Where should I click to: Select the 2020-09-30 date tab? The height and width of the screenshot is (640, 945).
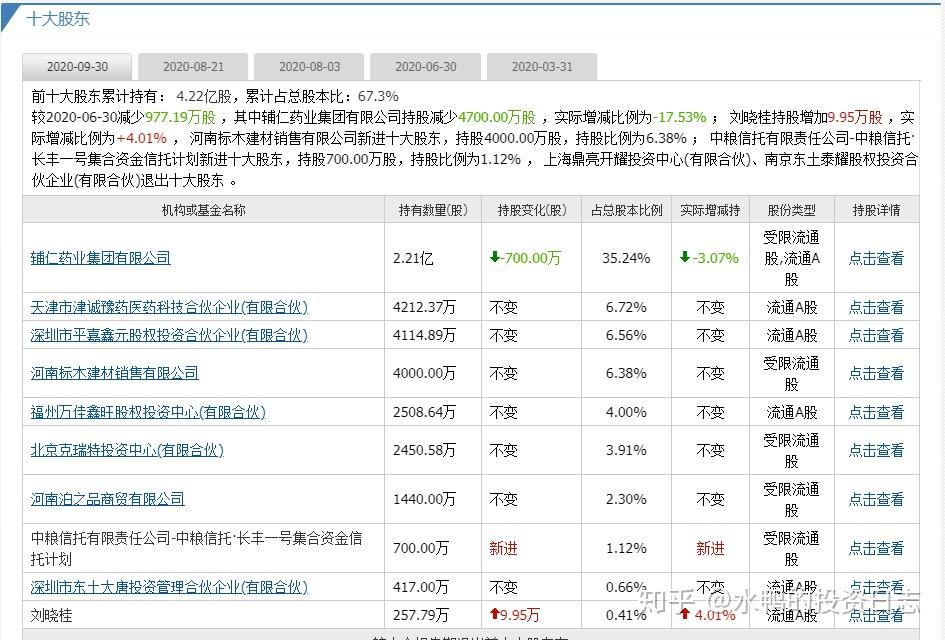coord(77,67)
